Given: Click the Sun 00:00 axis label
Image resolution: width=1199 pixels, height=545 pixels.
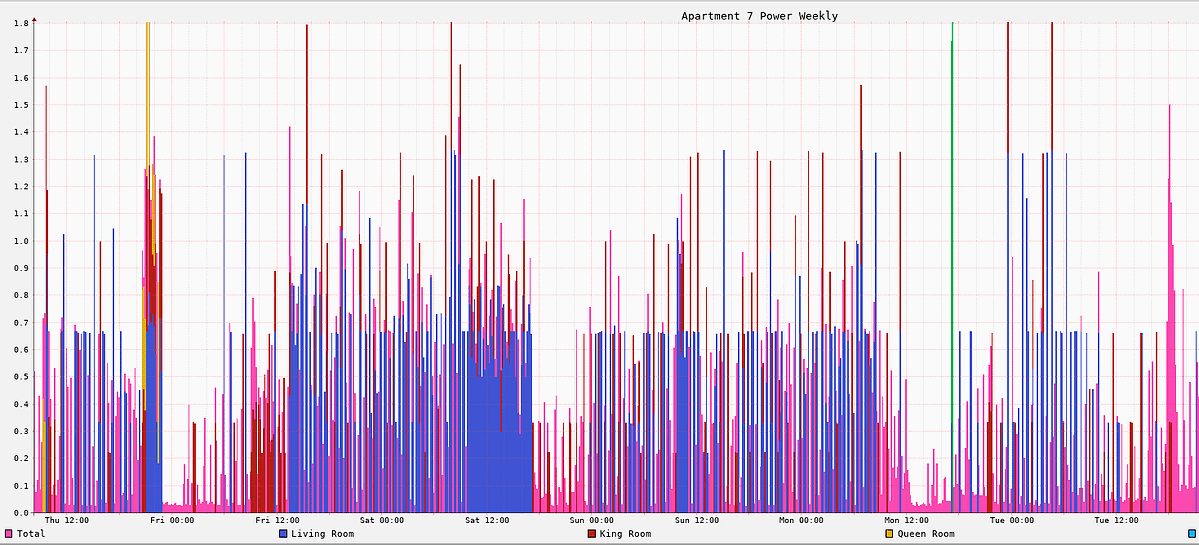Looking at the screenshot, I should click(592, 520).
